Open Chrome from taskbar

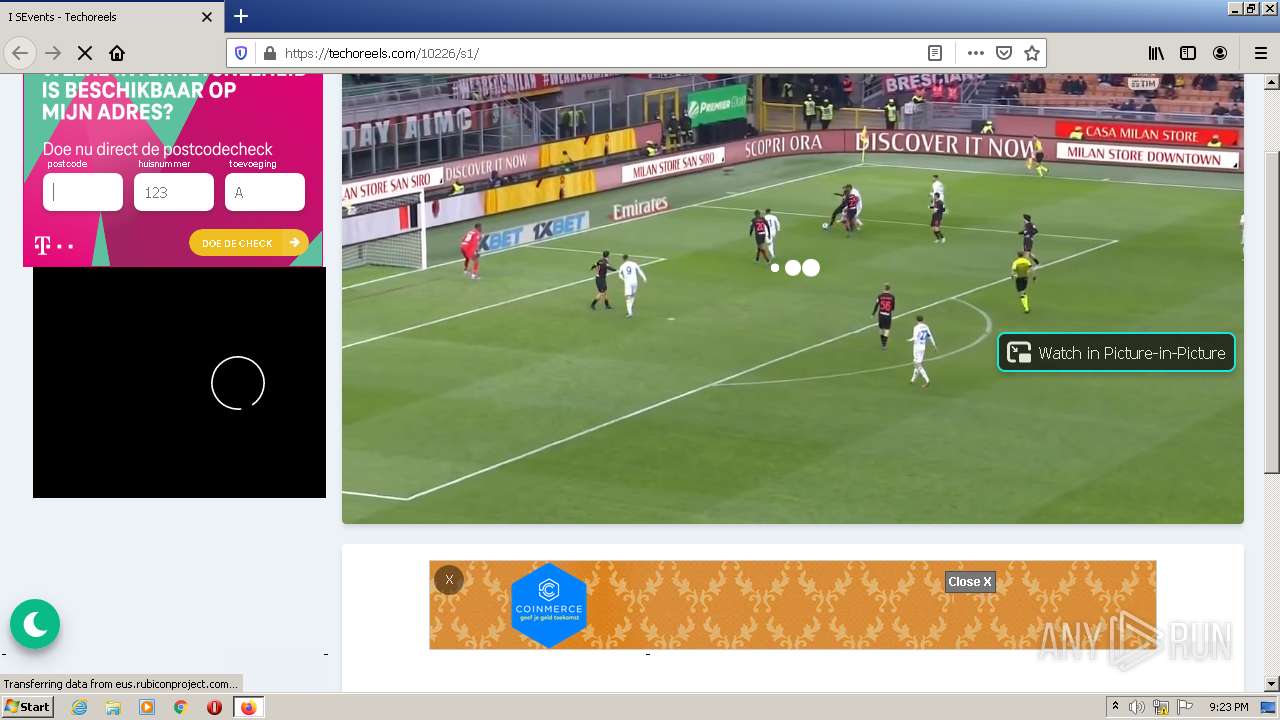(180, 707)
